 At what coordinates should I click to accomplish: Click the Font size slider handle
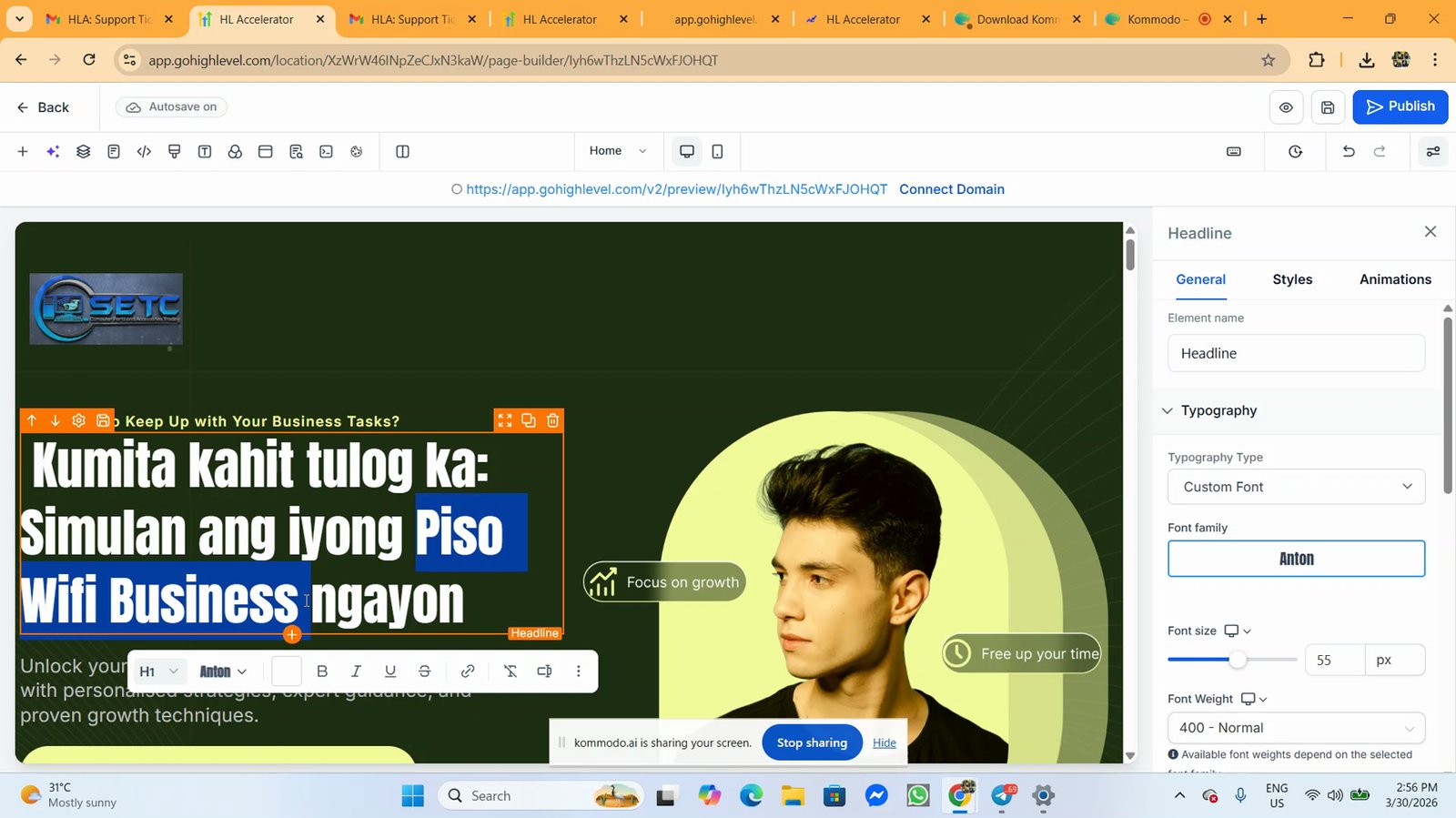pyautogui.click(x=1238, y=660)
